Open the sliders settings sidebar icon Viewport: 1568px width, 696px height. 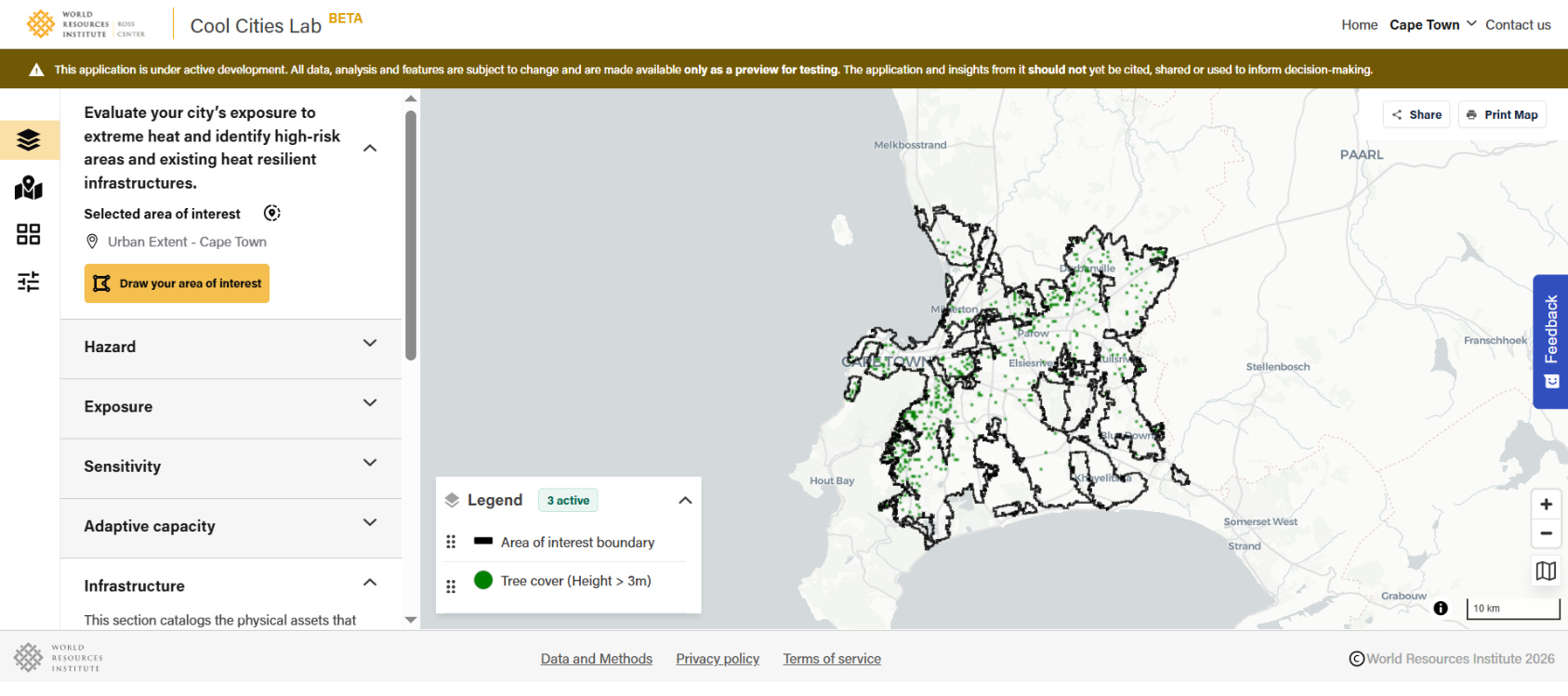click(x=29, y=282)
